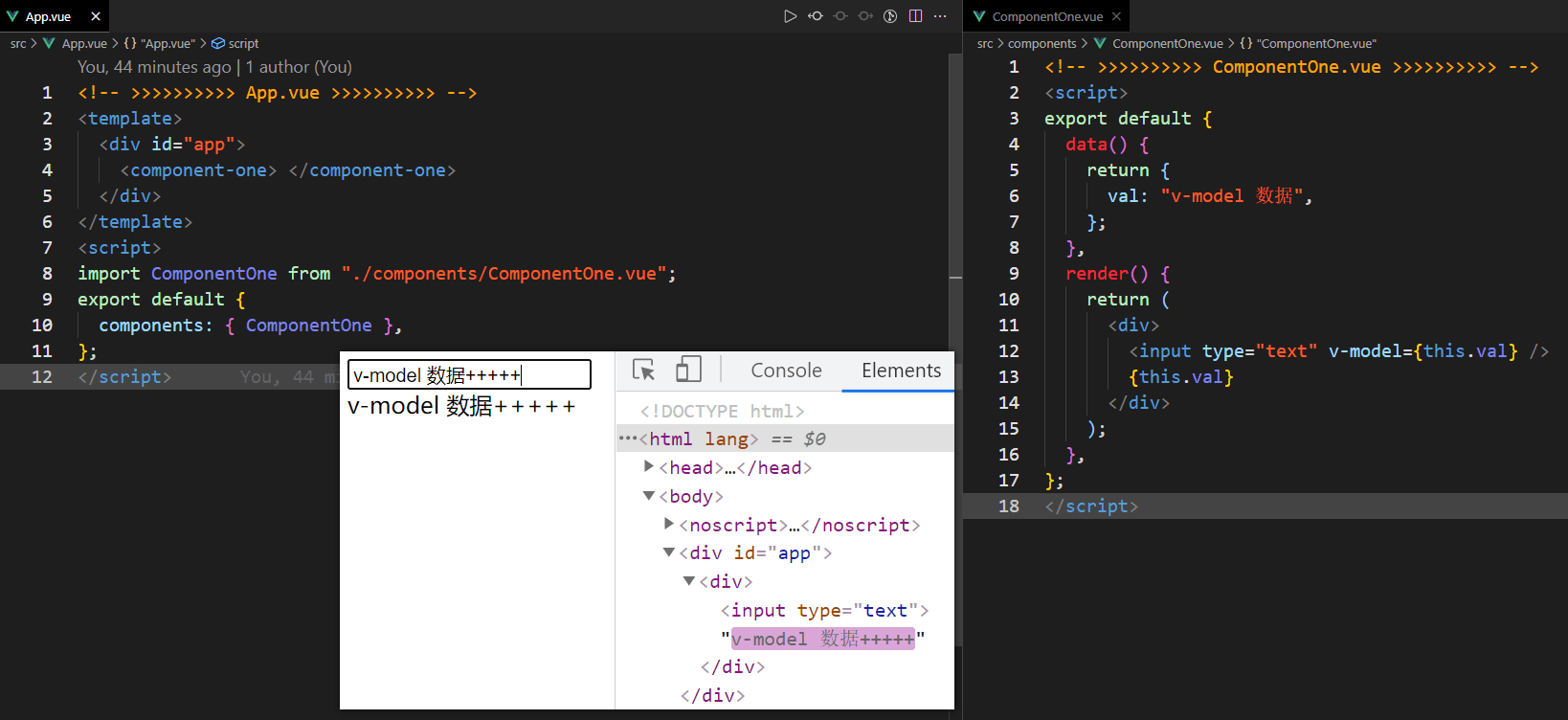Expand the noscript node in DevTools
Viewport: 1568px width, 720px height.
pos(669,524)
